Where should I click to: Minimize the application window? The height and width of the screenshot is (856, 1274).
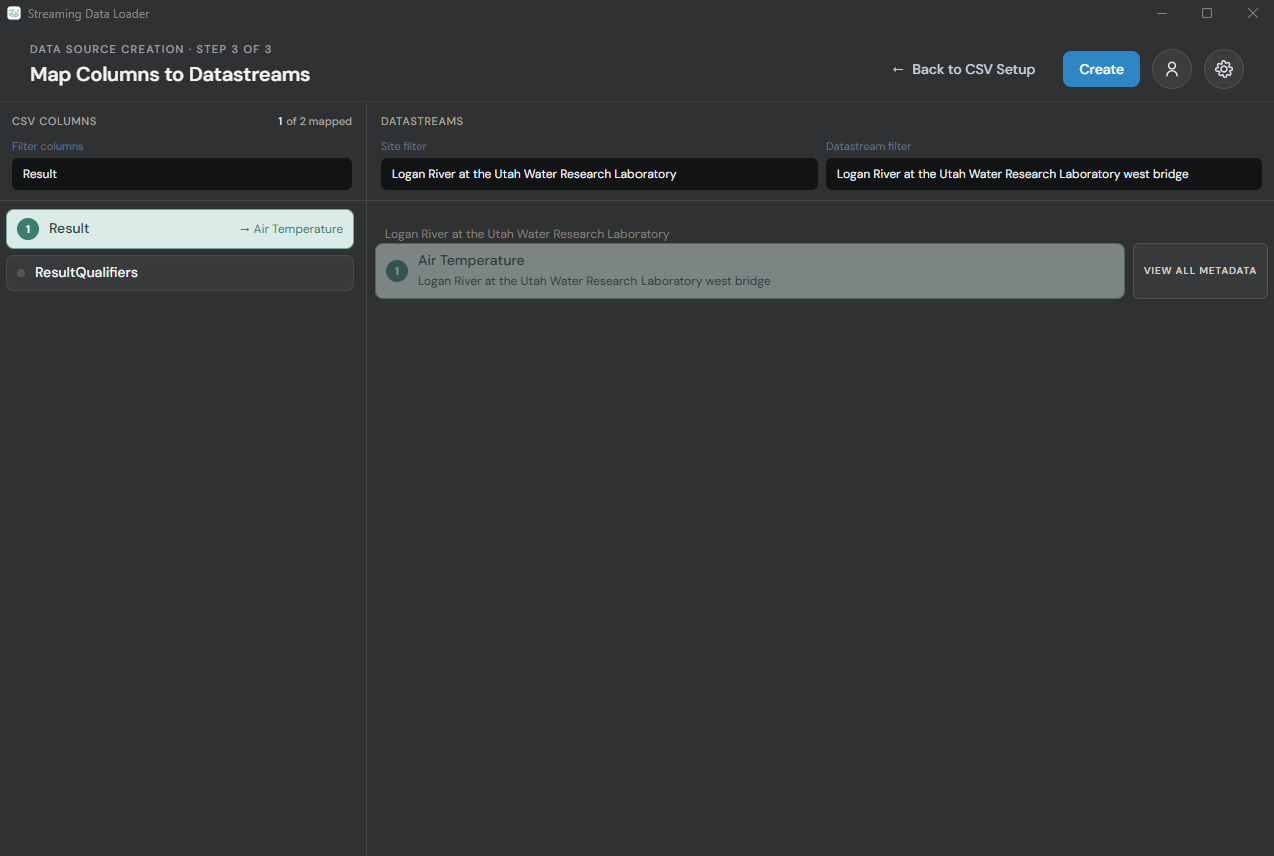(x=1162, y=13)
